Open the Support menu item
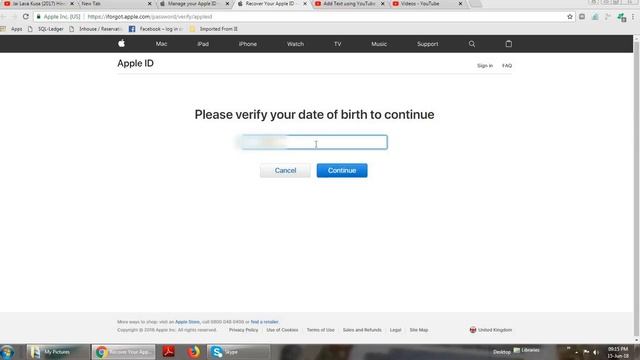This screenshot has width=640, height=360. pyautogui.click(x=427, y=44)
